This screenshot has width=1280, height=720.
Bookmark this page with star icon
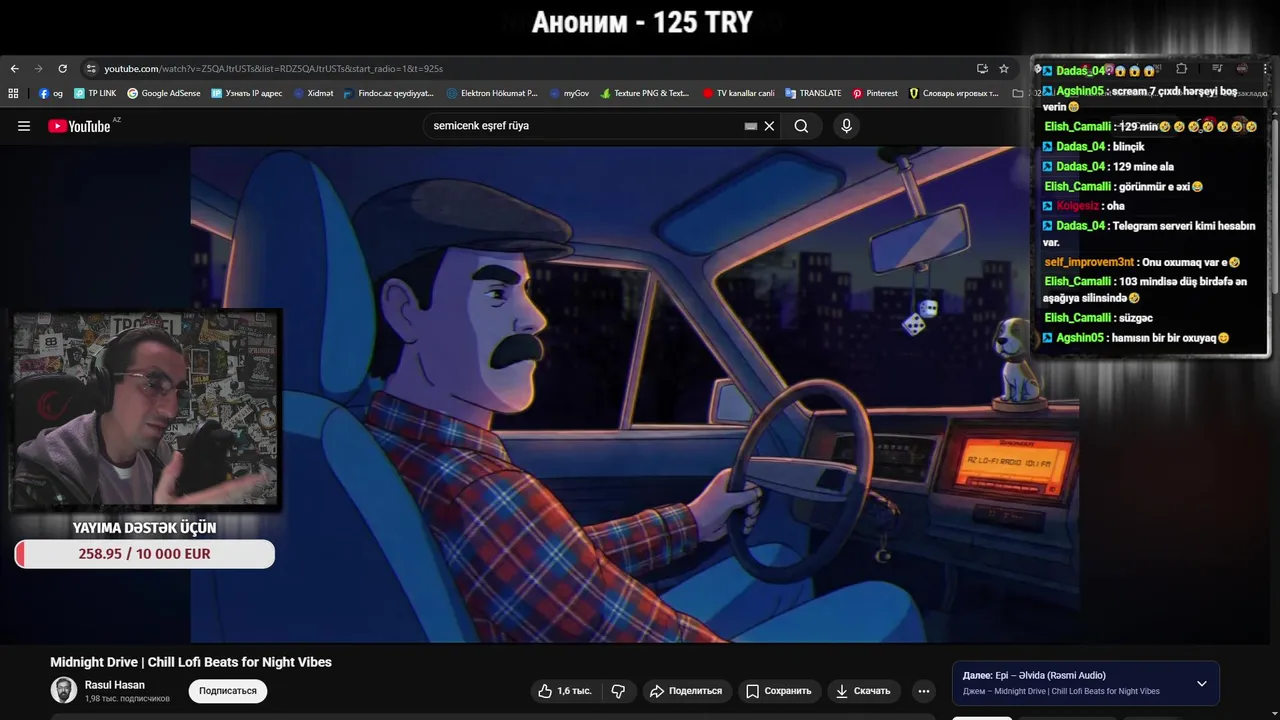pos(1004,69)
